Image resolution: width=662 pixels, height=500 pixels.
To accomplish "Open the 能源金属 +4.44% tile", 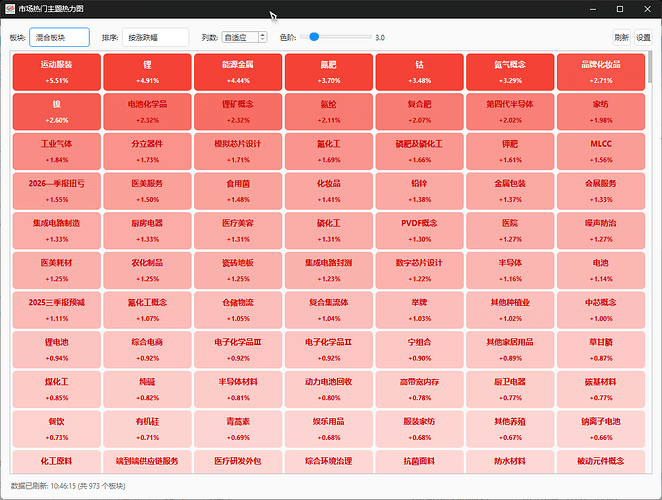I will (x=238, y=72).
